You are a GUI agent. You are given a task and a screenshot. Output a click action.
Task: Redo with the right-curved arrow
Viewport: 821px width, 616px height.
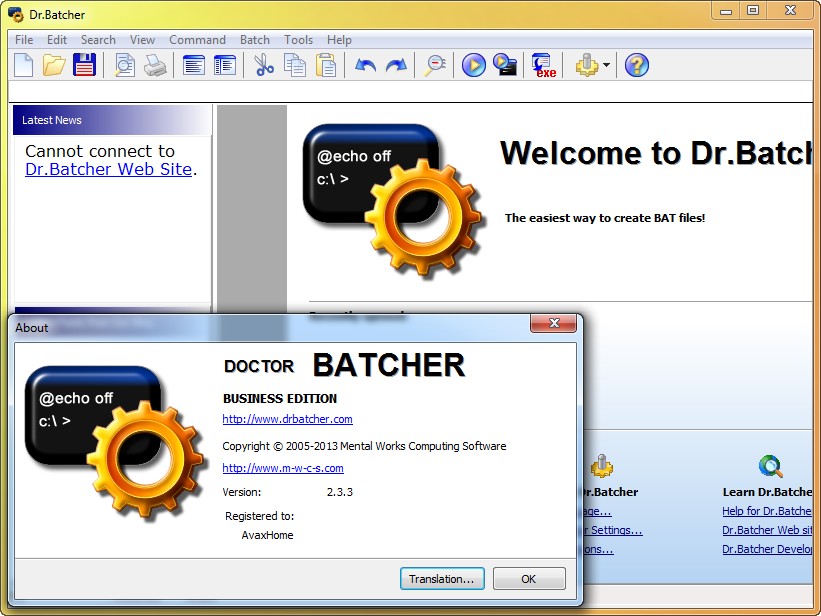click(396, 65)
